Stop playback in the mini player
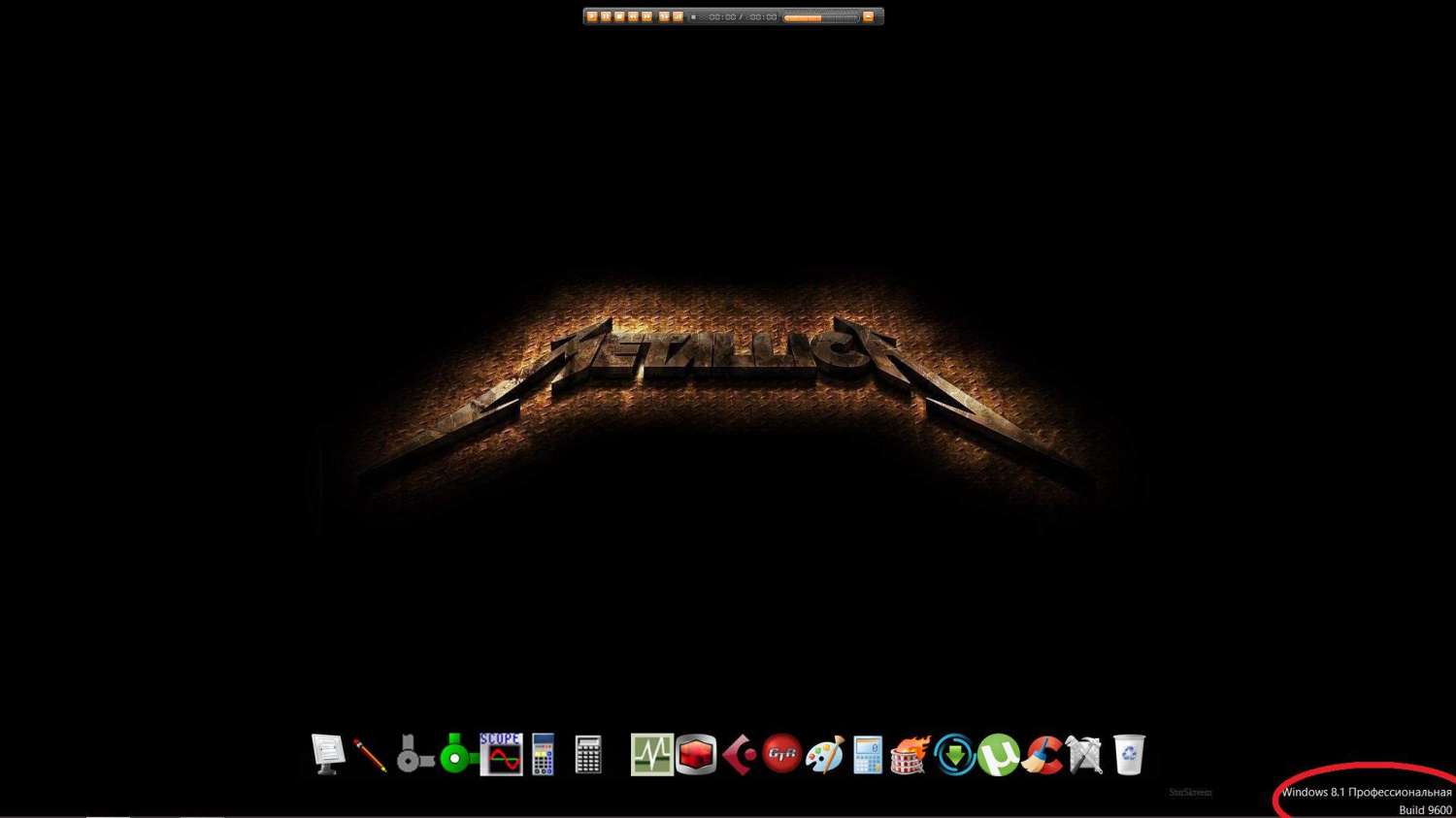This screenshot has width=1456, height=818. tap(619, 16)
